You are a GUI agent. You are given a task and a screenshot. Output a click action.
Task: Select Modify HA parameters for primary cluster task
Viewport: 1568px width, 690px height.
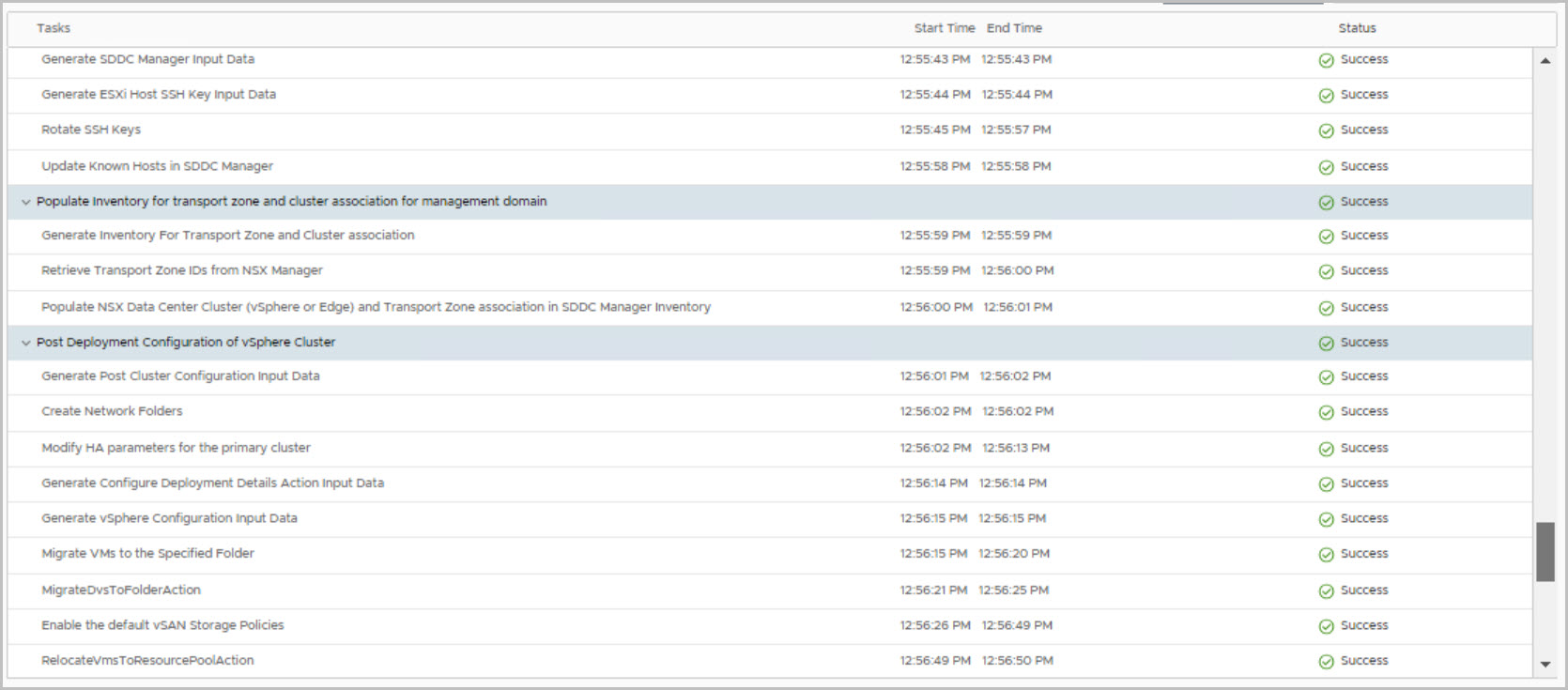(176, 448)
